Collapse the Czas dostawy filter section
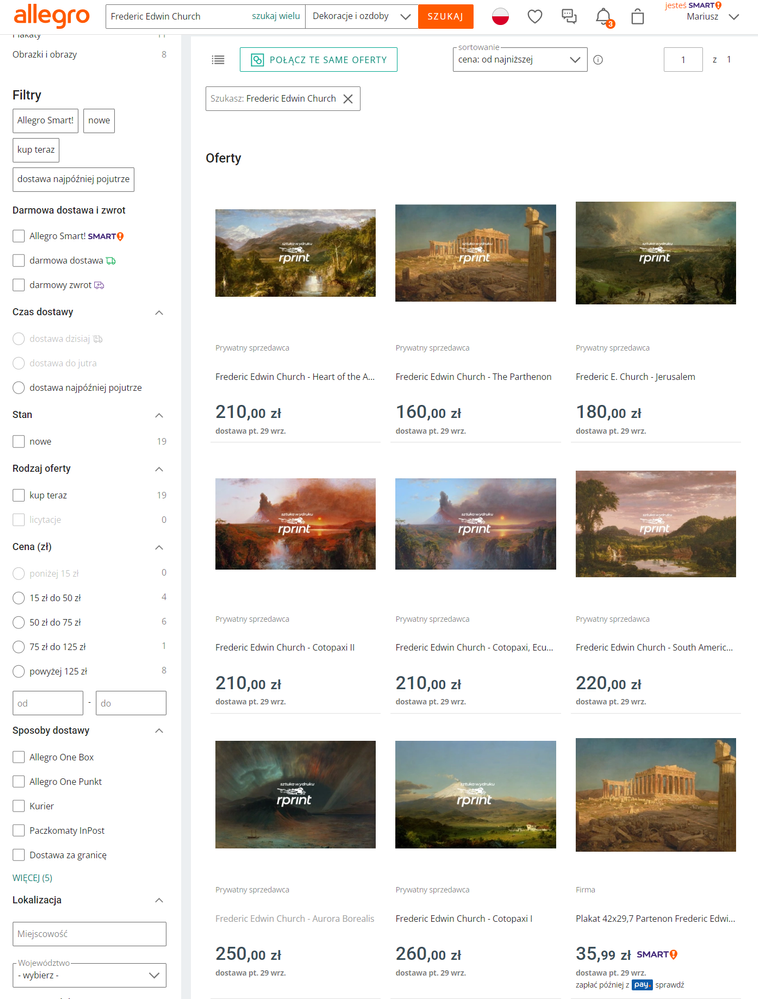 click(158, 312)
